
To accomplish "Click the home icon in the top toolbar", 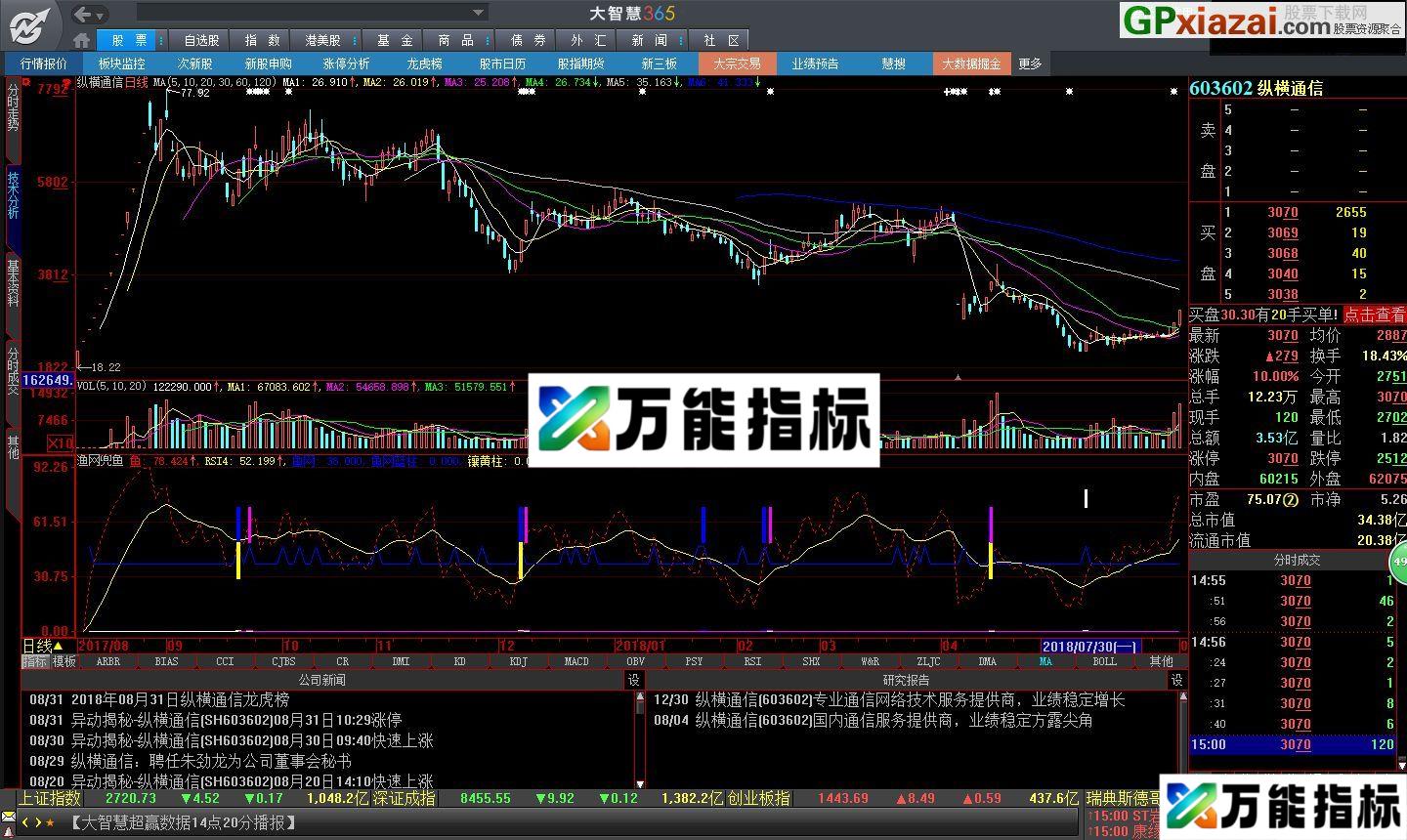I will (83, 39).
